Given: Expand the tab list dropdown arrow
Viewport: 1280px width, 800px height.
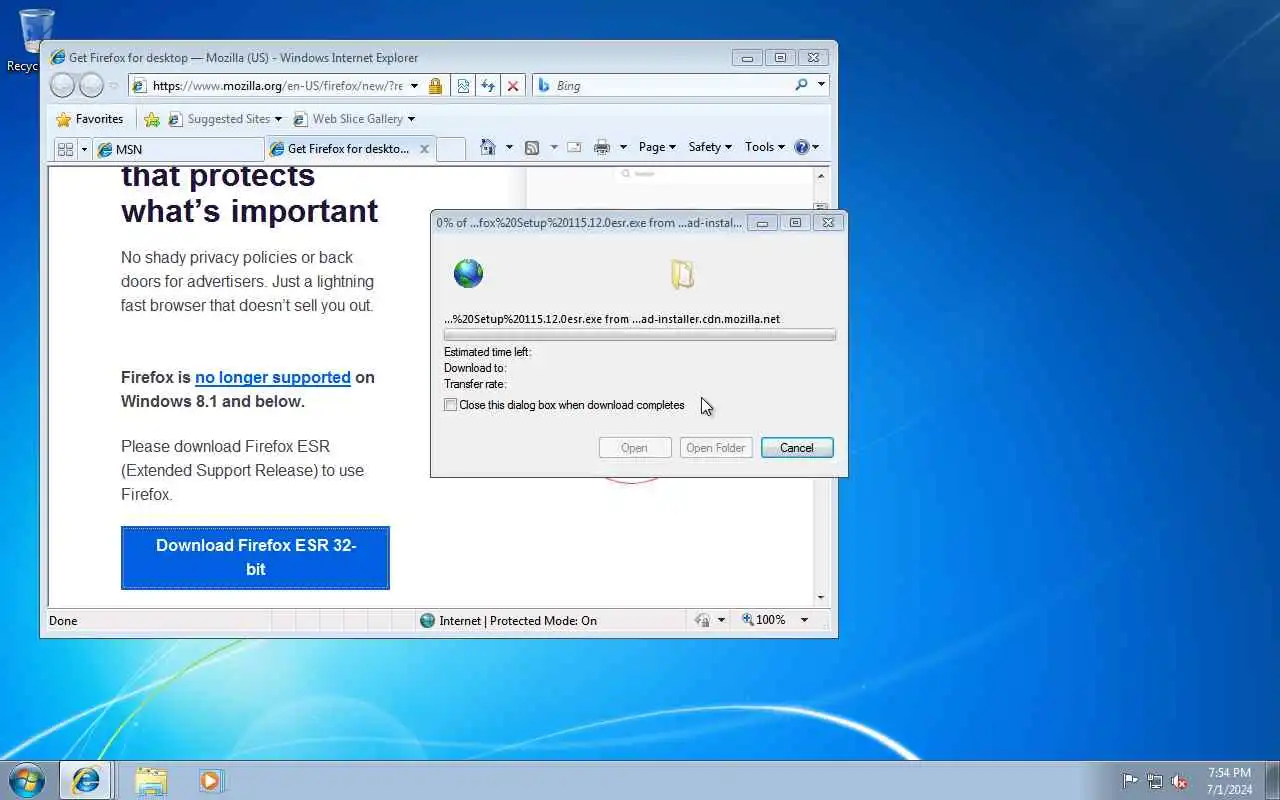Looking at the screenshot, I should 85,149.
